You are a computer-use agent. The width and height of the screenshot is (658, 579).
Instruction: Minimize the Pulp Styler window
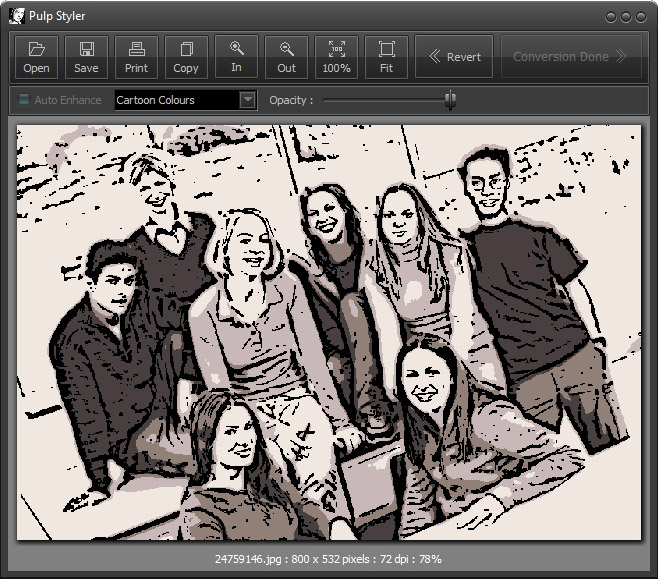pyautogui.click(x=612, y=17)
